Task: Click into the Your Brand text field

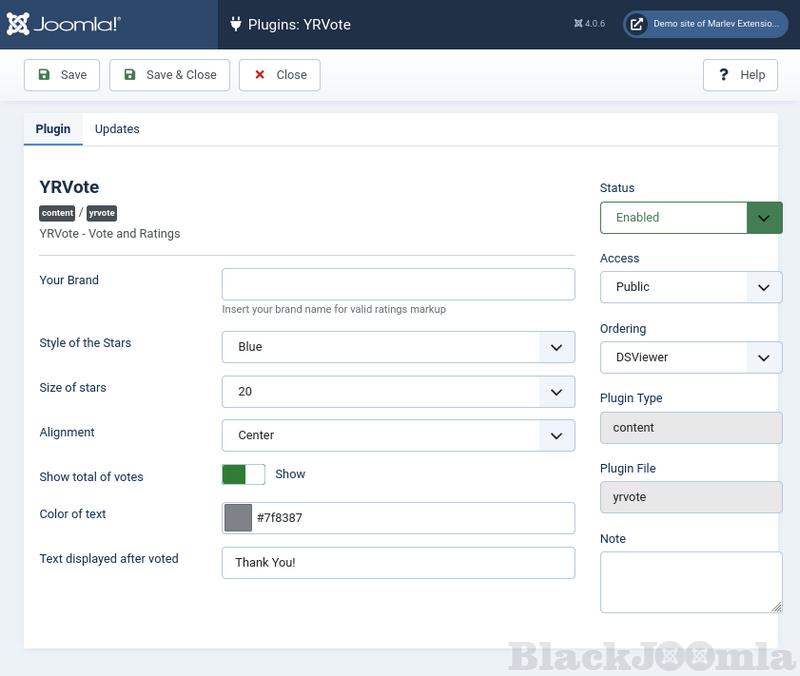Action: pos(398,284)
